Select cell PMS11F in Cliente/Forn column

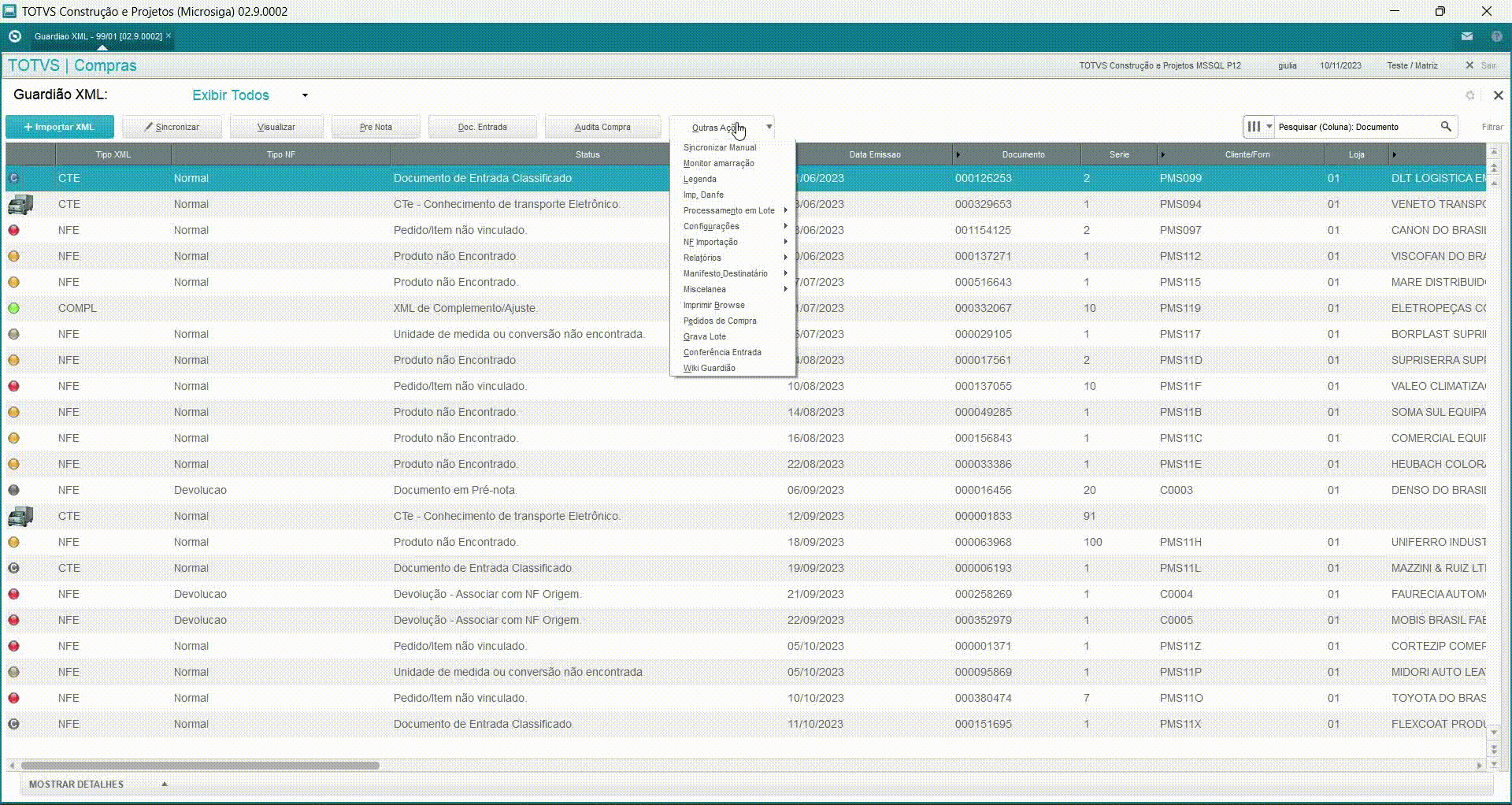[x=1180, y=386]
